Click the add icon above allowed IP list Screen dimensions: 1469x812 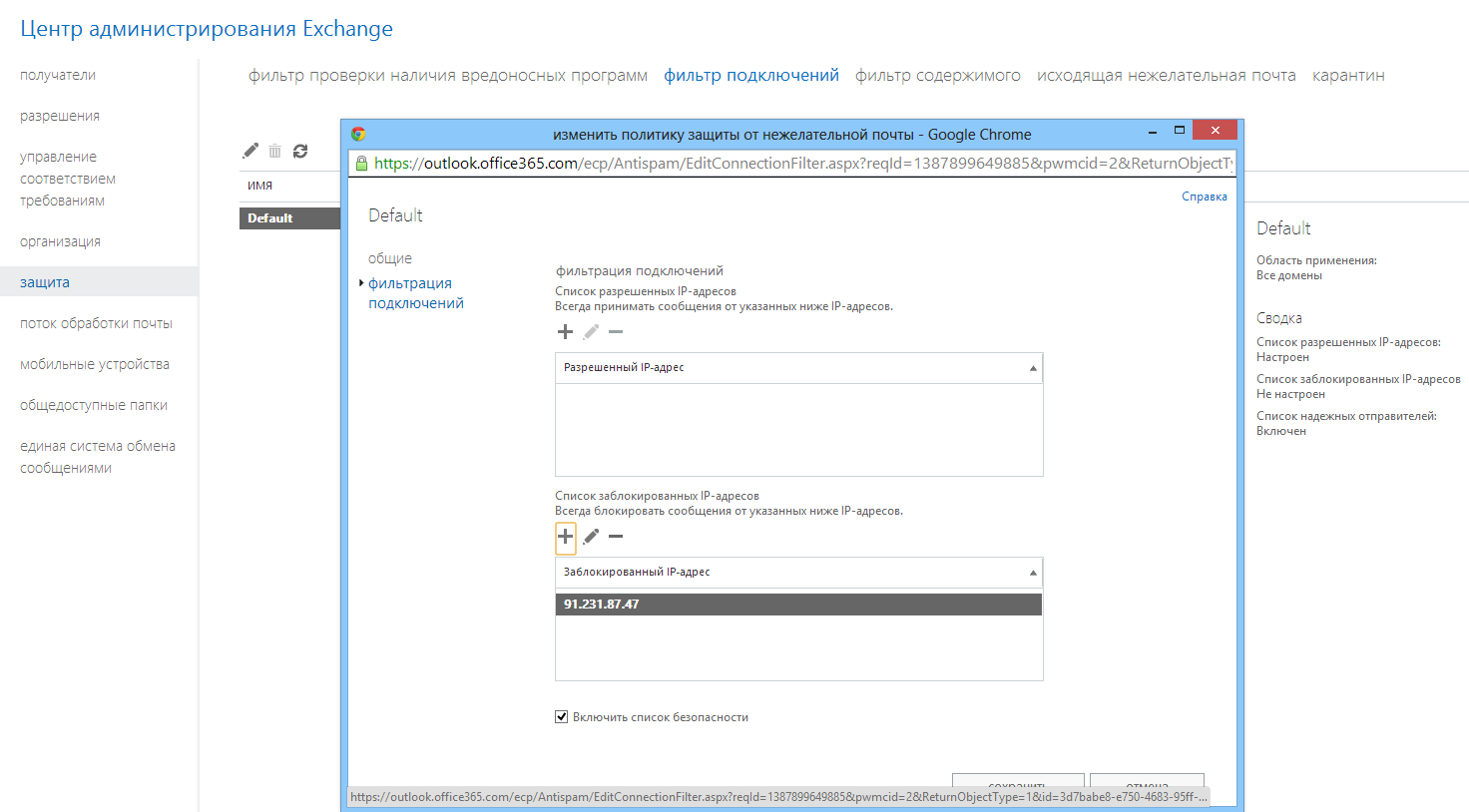565,332
